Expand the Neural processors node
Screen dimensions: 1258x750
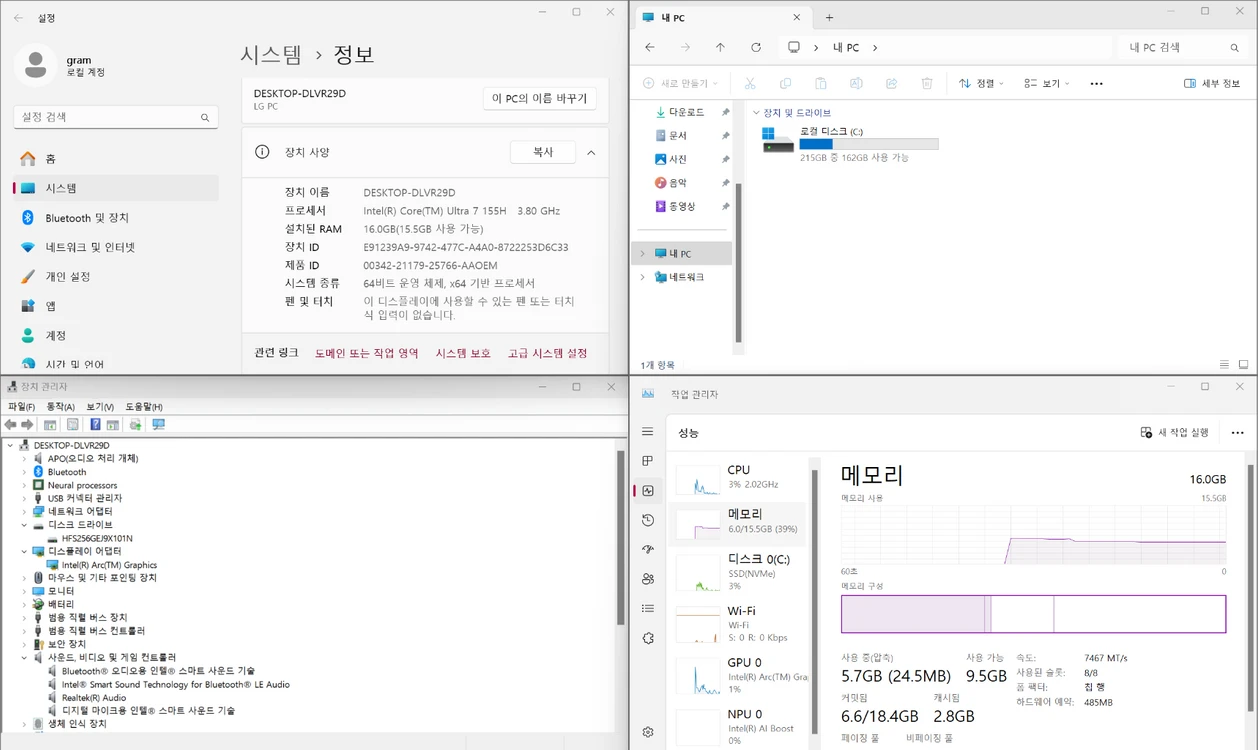tap(24, 485)
